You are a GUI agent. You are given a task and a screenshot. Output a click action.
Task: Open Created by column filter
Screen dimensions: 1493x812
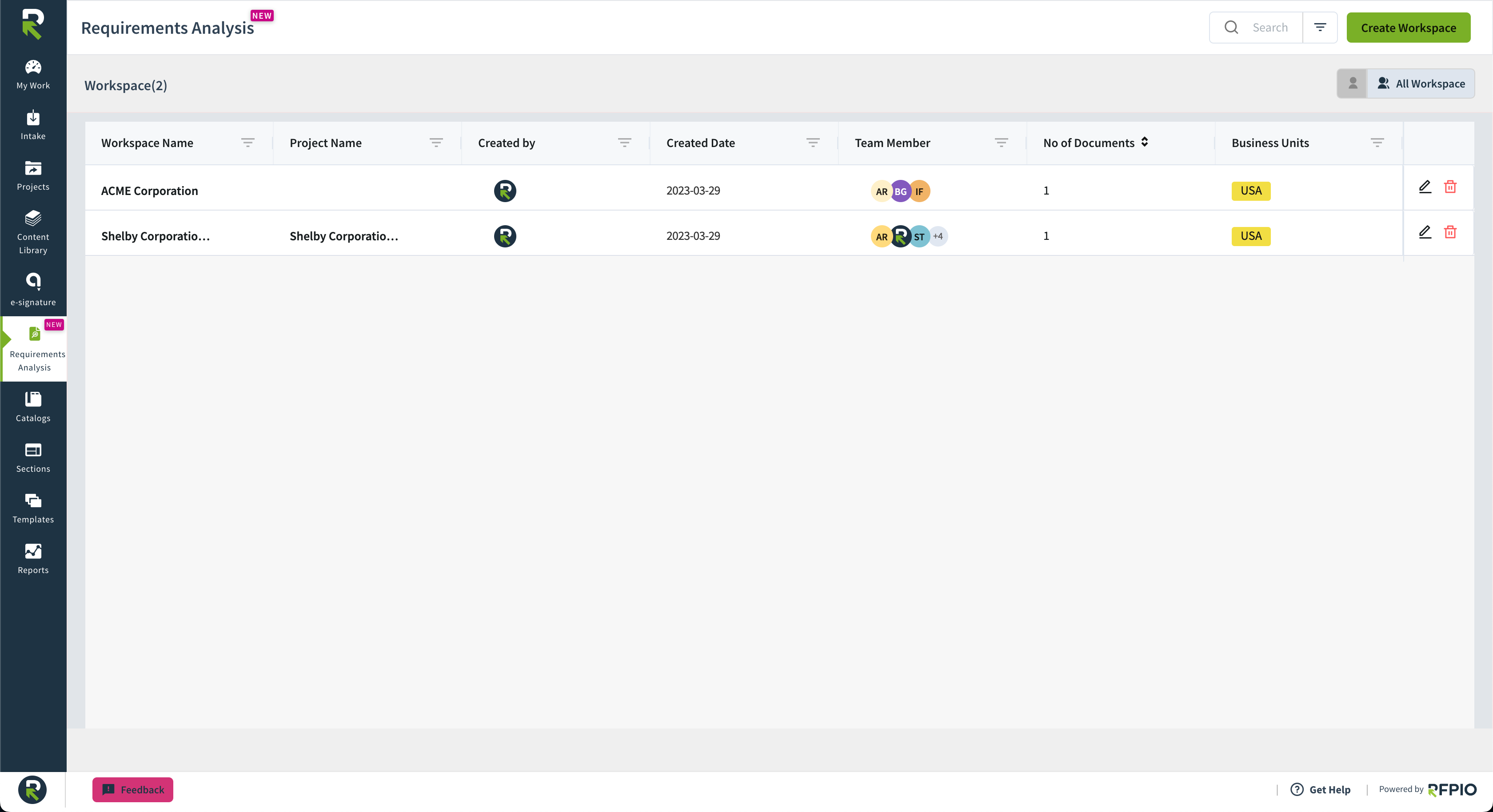coord(624,143)
